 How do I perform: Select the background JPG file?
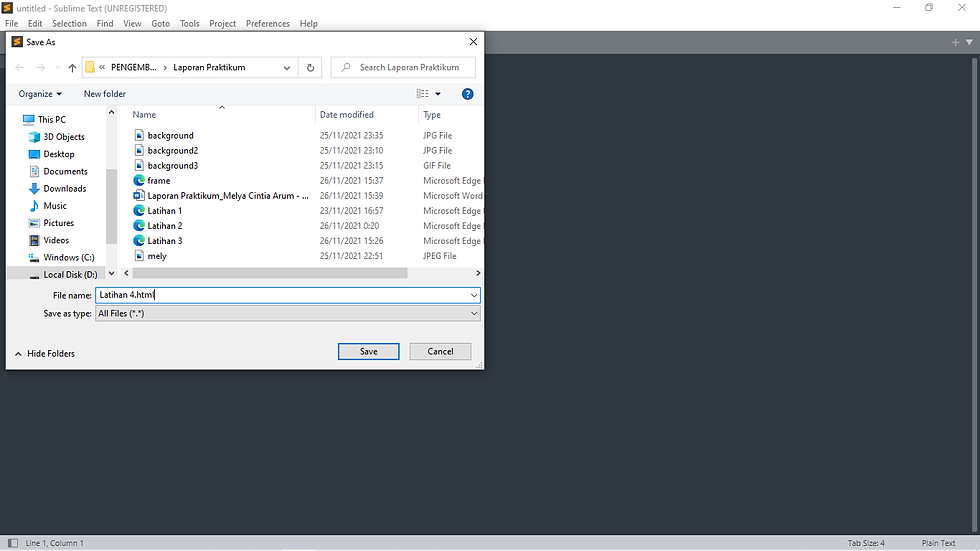click(x=170, y=136)
